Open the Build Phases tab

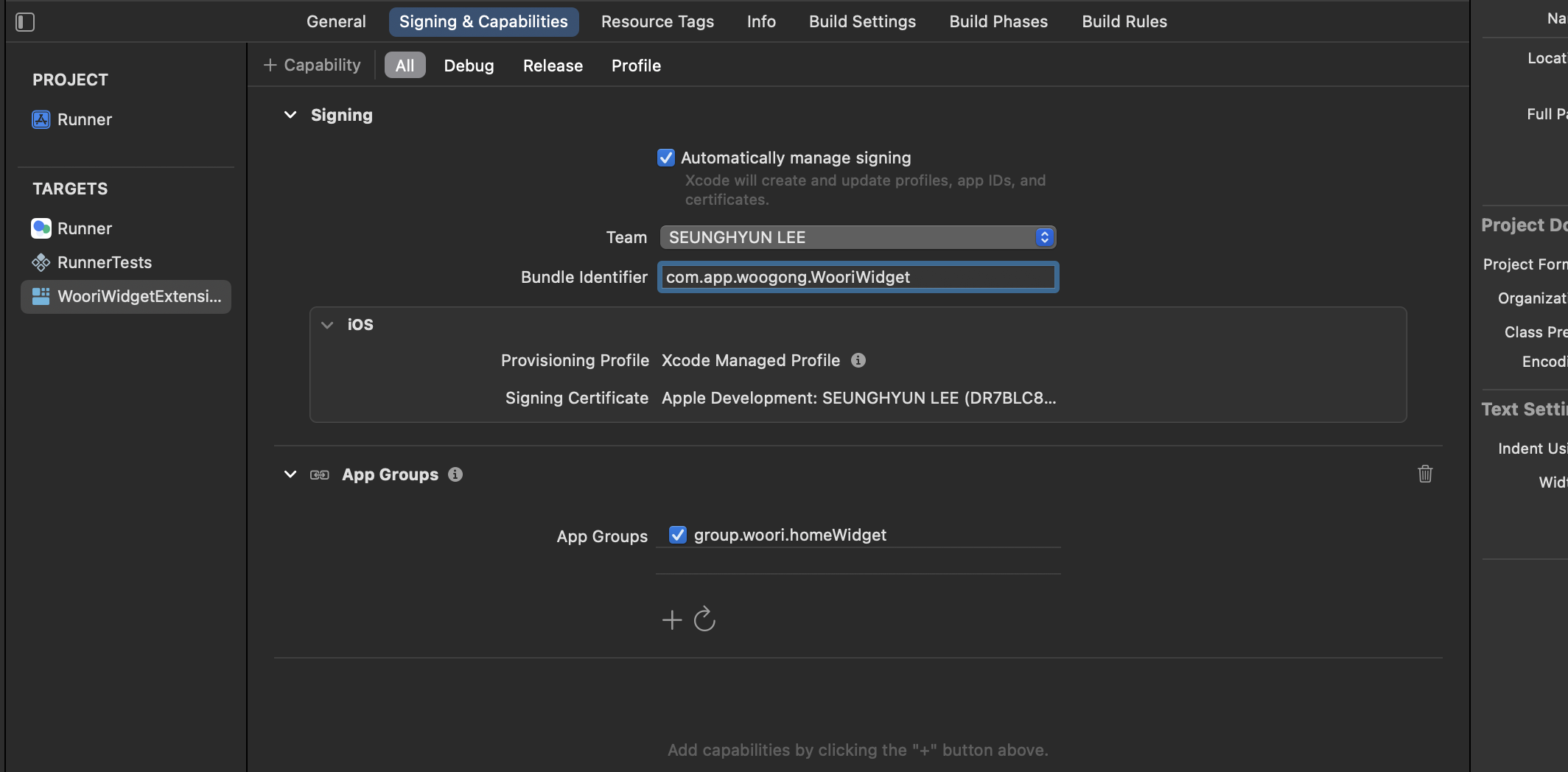tap(998, 21)
